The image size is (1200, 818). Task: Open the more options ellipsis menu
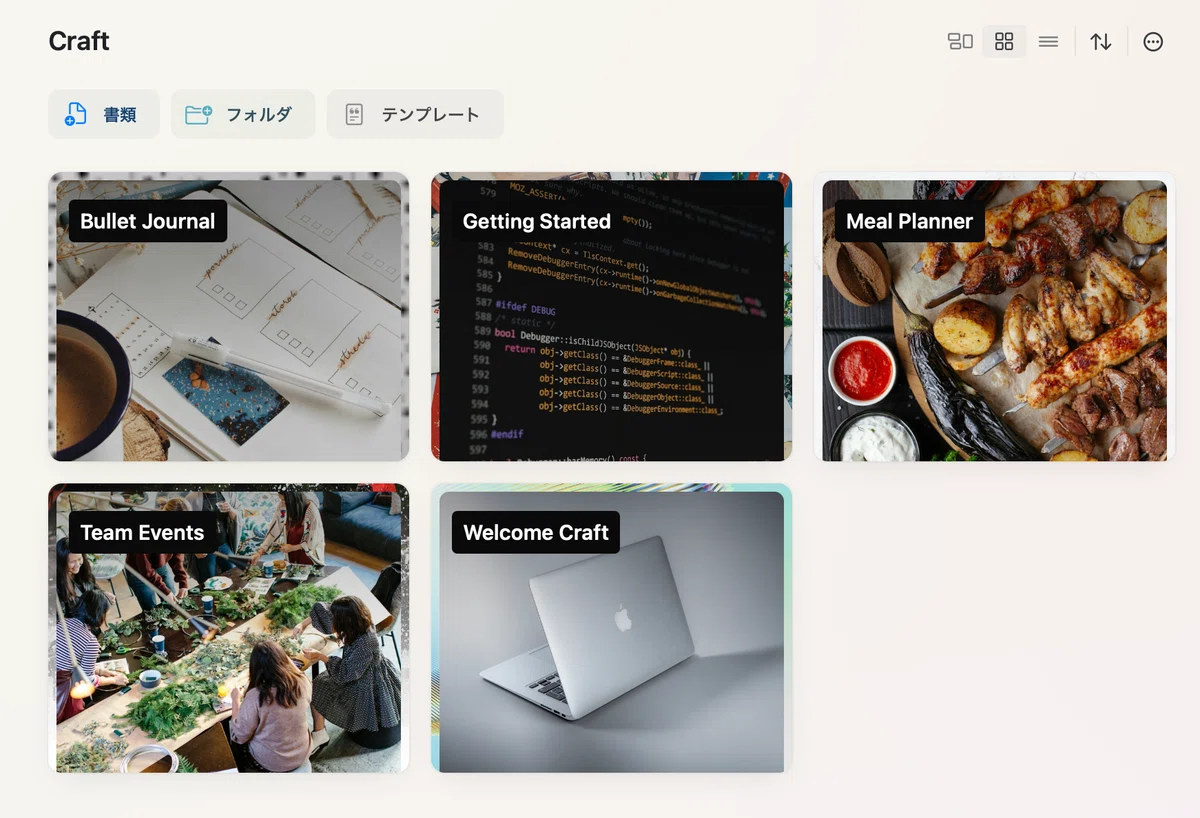coord(1153,41)
